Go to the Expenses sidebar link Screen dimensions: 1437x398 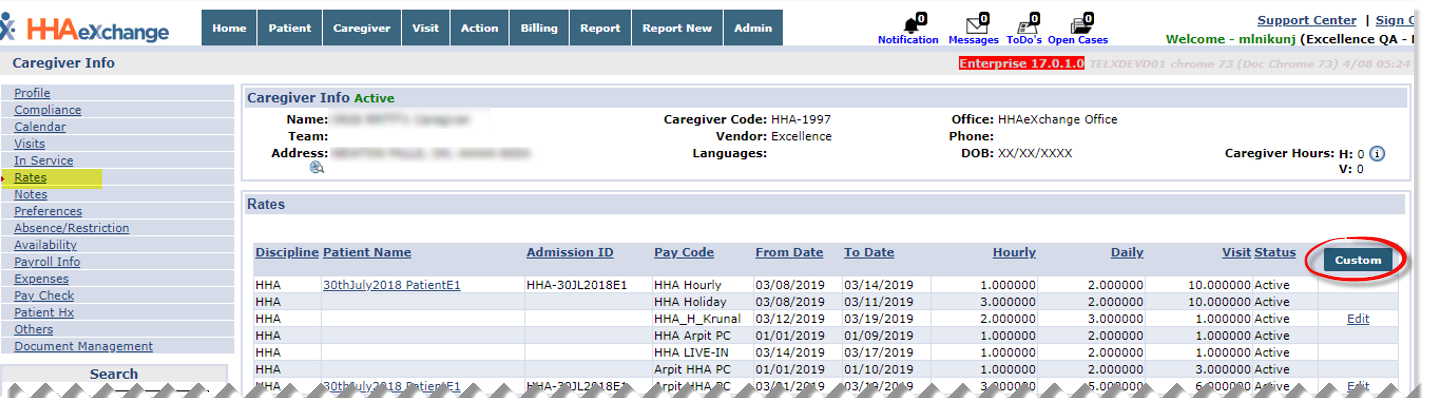click(x=41, y=279)
